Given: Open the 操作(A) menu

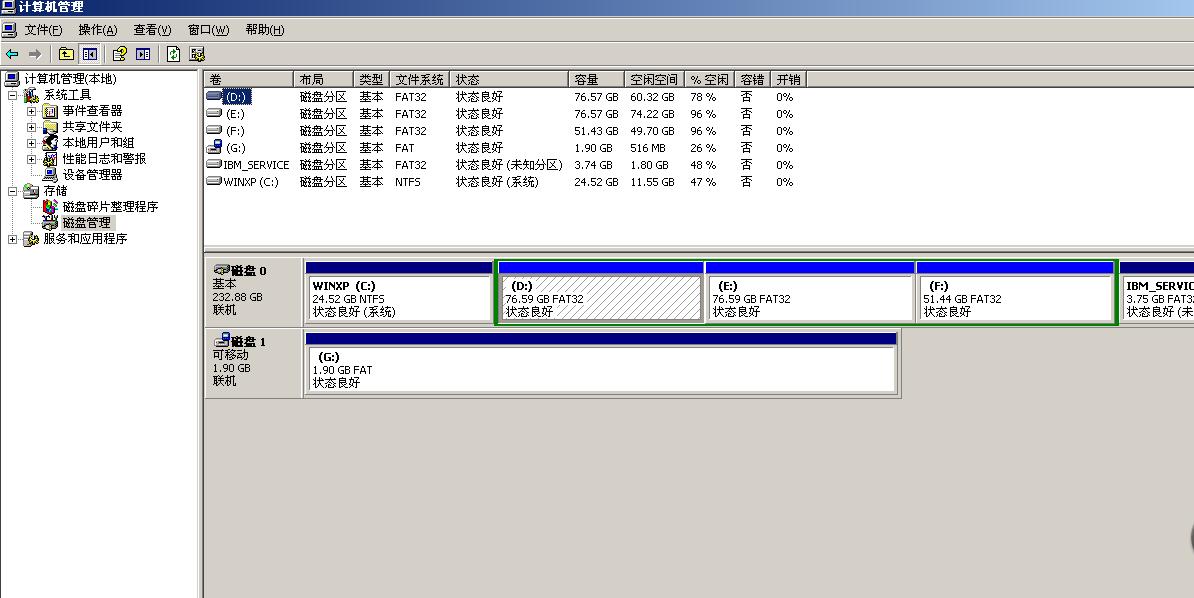Looking at the screenshot, I should (97, 30).
